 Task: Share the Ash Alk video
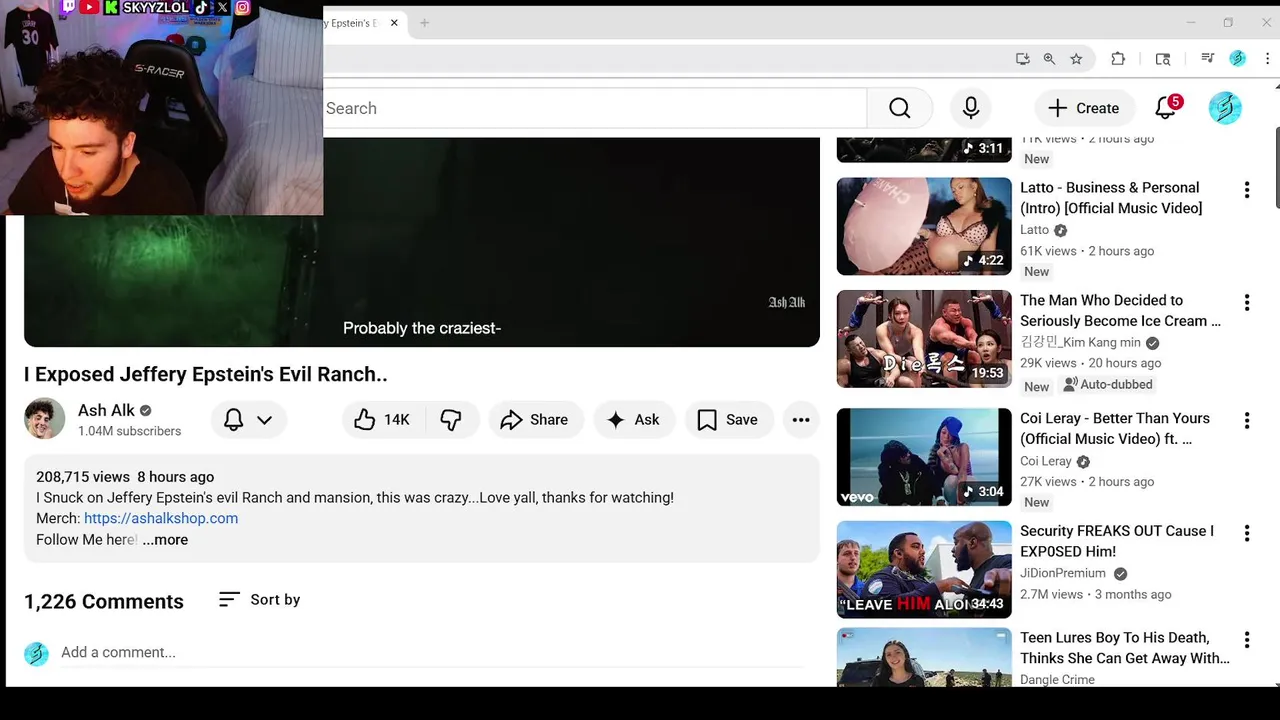[x=534, y=420]
